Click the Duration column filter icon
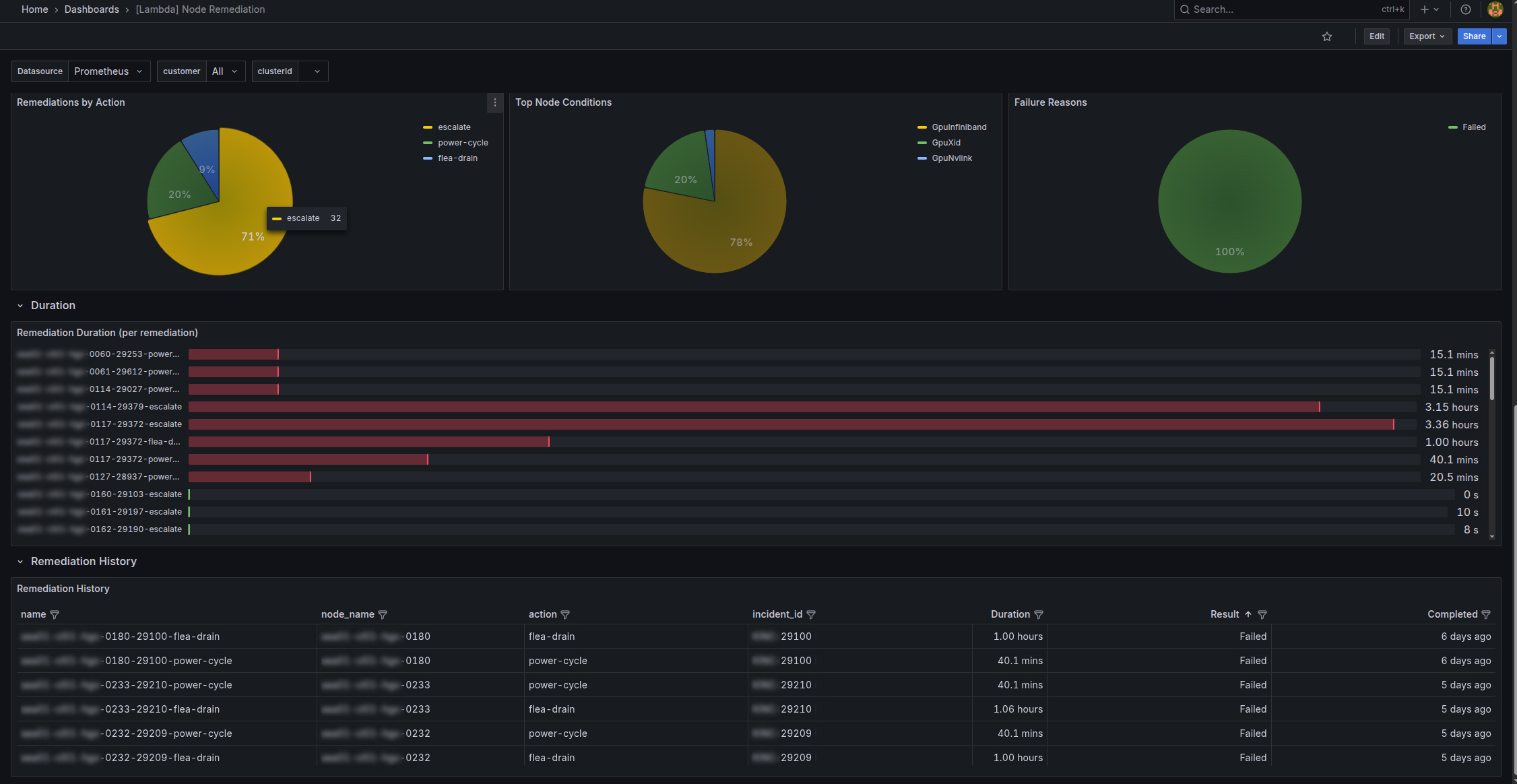The width and height of the screenshot is (1517, 784). (1039, 614)
